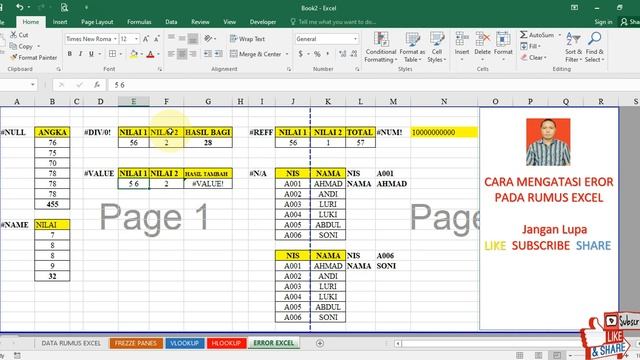The width and height of the screenshot is (640, 360).
Task: Click the Insert Function fx icon
Action: point(97,85)
